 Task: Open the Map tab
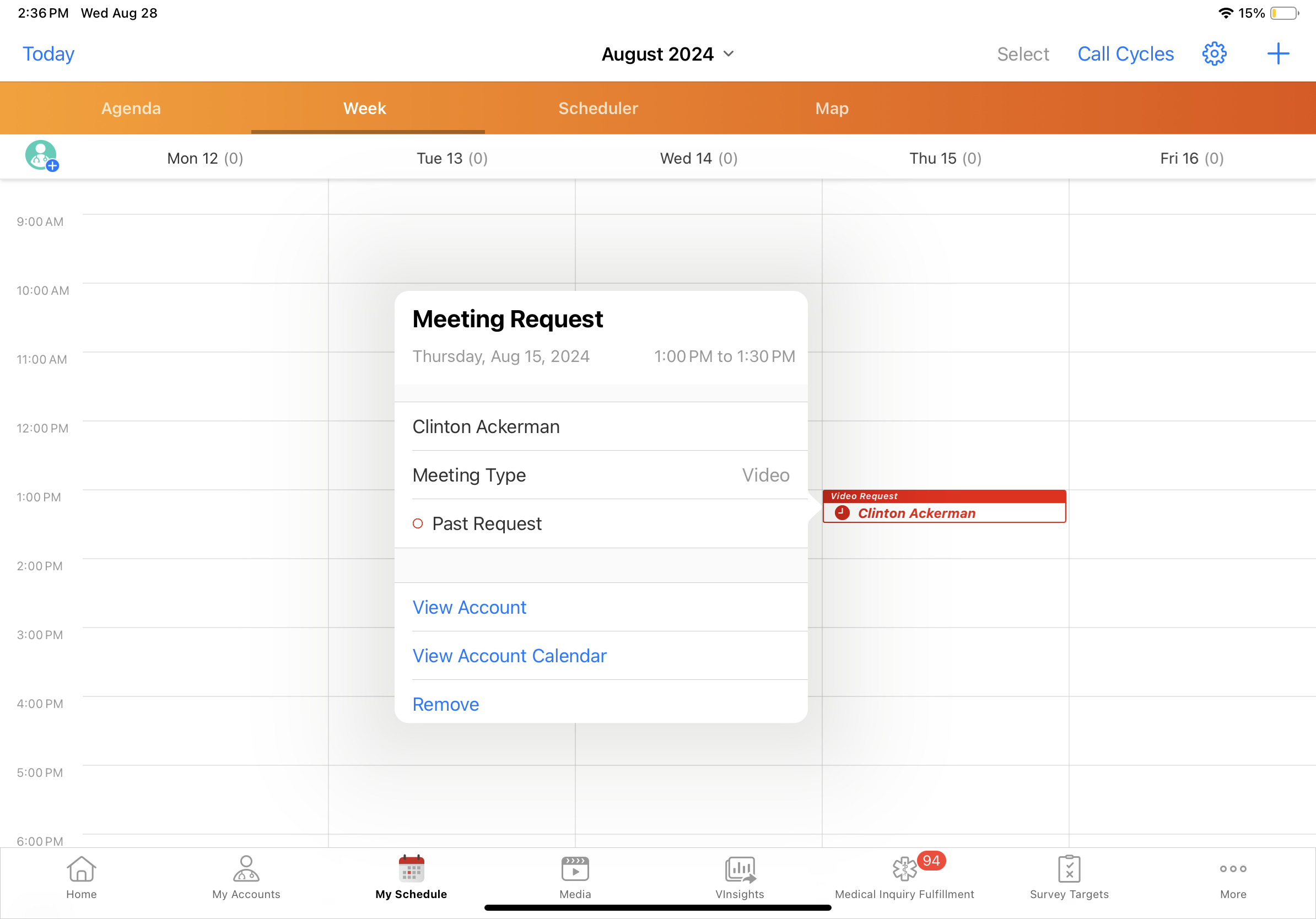pos(832,109)
